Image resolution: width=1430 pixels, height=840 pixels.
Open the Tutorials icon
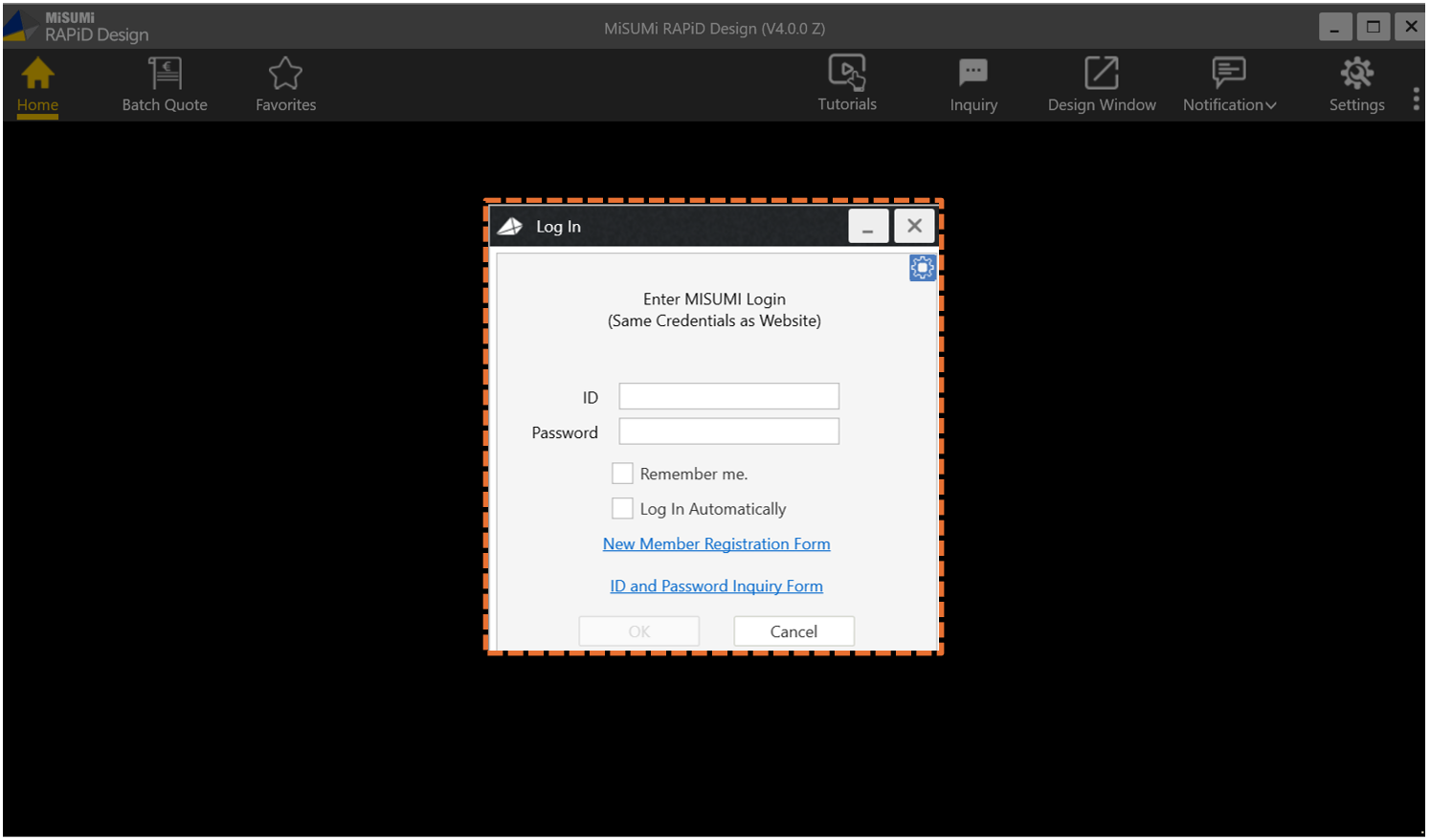tap(847, 74)
